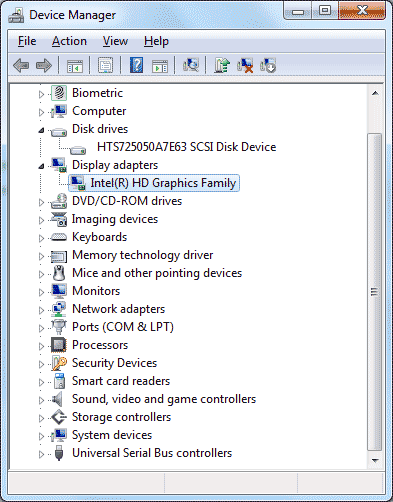Viewport: 393px width, 502px height.
Task: Expand the Storage controllers node
Action: 41,418
